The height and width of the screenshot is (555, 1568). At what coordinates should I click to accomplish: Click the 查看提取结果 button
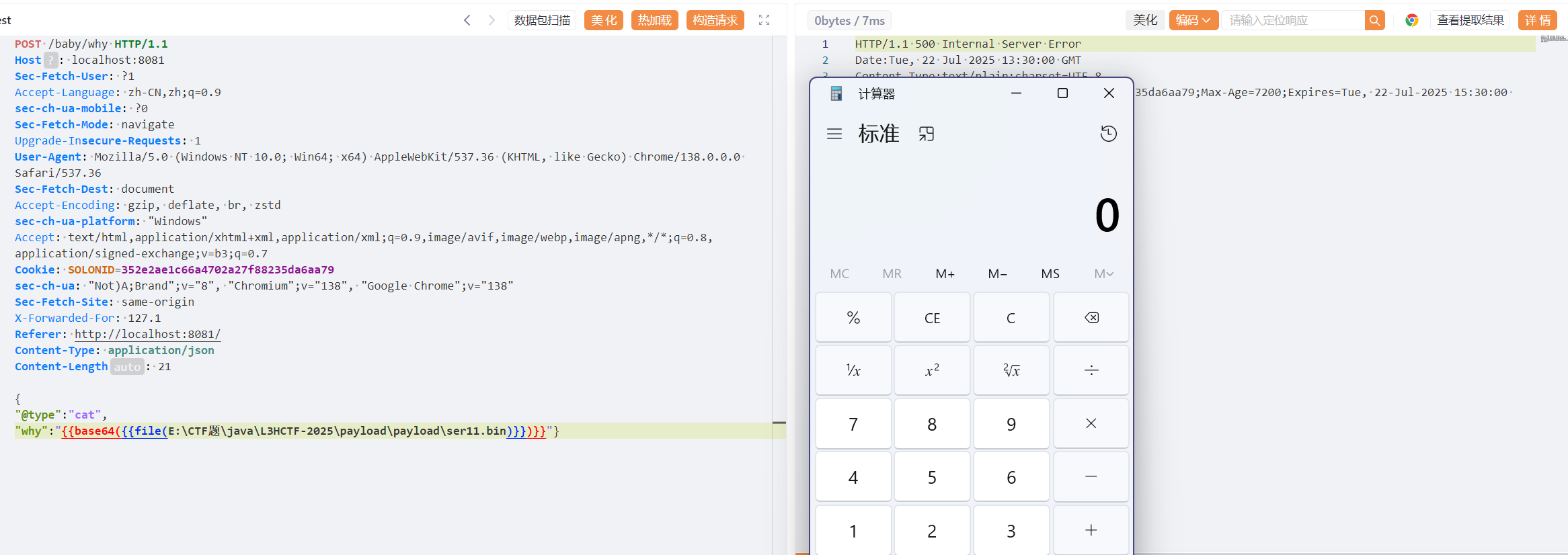pos(1471,20)
